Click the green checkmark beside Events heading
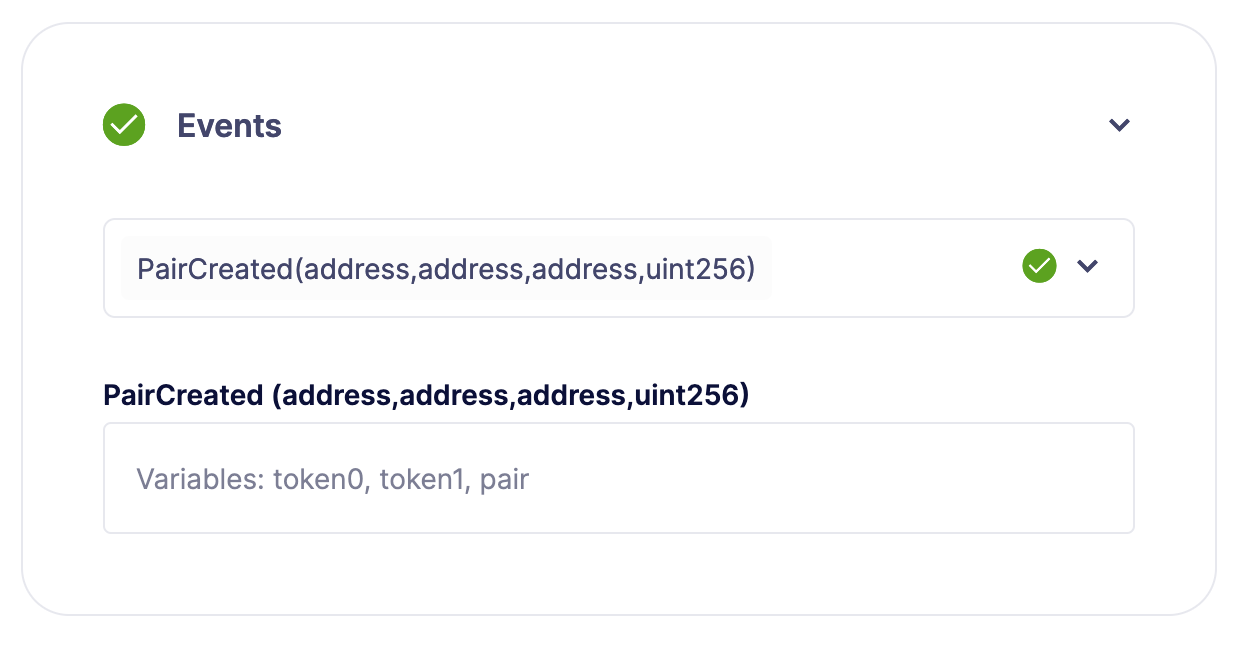The image size is (1242, 646). [124, 125]
